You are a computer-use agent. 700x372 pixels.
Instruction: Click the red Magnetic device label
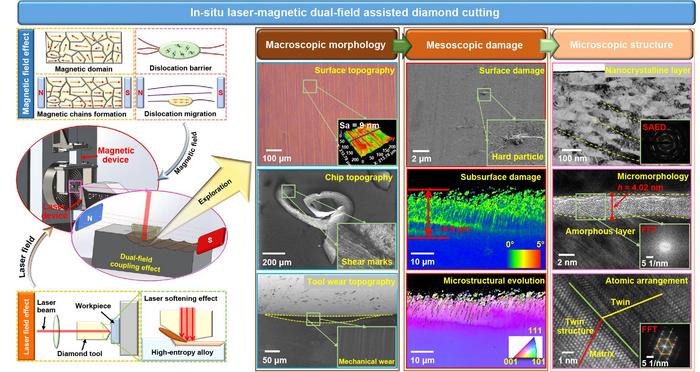116,155
